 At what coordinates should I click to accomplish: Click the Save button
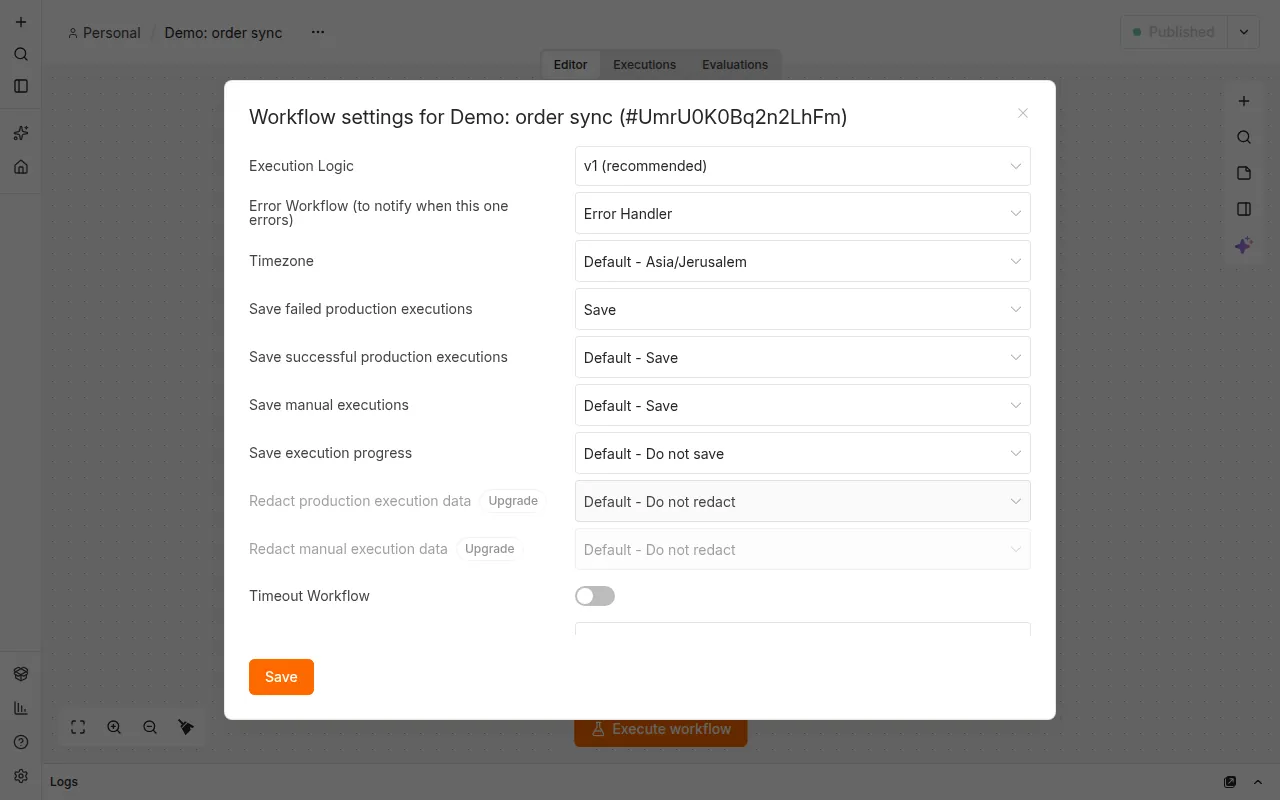281,677
